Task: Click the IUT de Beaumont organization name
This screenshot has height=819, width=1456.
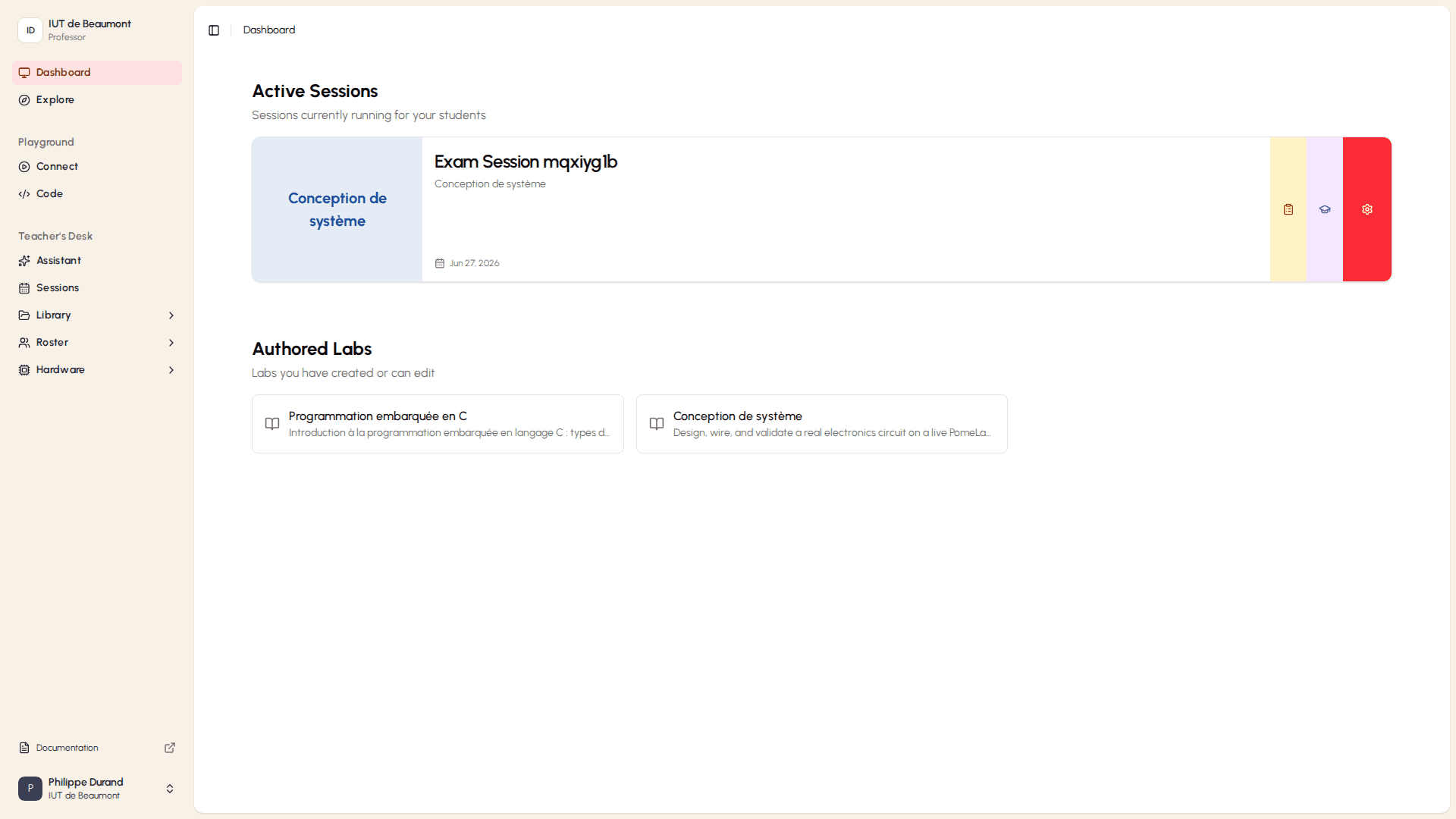Action: pos(89,24)
